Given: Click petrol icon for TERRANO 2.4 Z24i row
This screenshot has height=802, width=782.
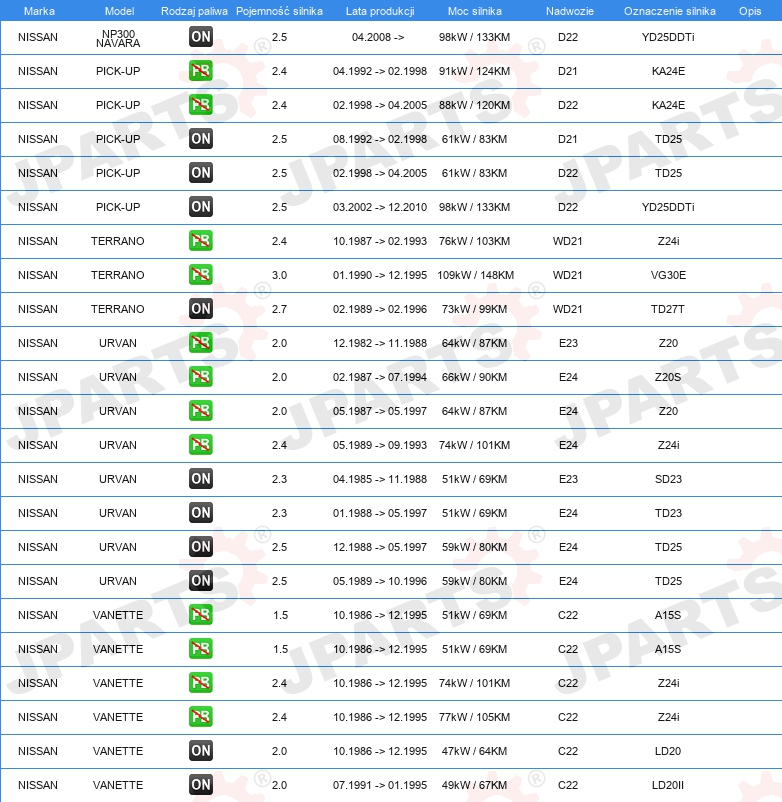Looking at the screenshot, I should (x=200, y=241).
